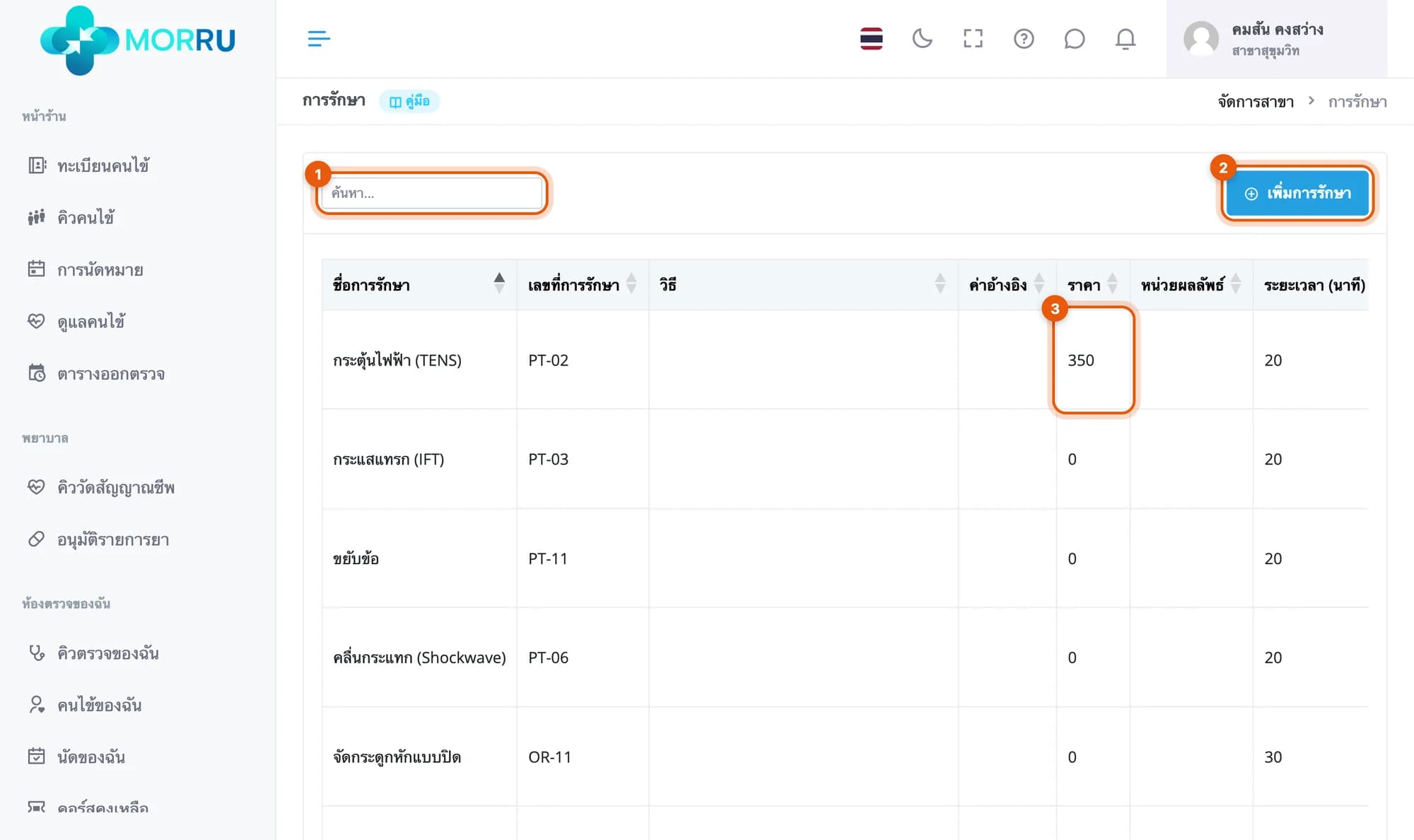Click the คิววัดสัญญาณชีพ heart icon
Image resolution: width=1414 pixels, height=840 pixels.
coord(36,486)
